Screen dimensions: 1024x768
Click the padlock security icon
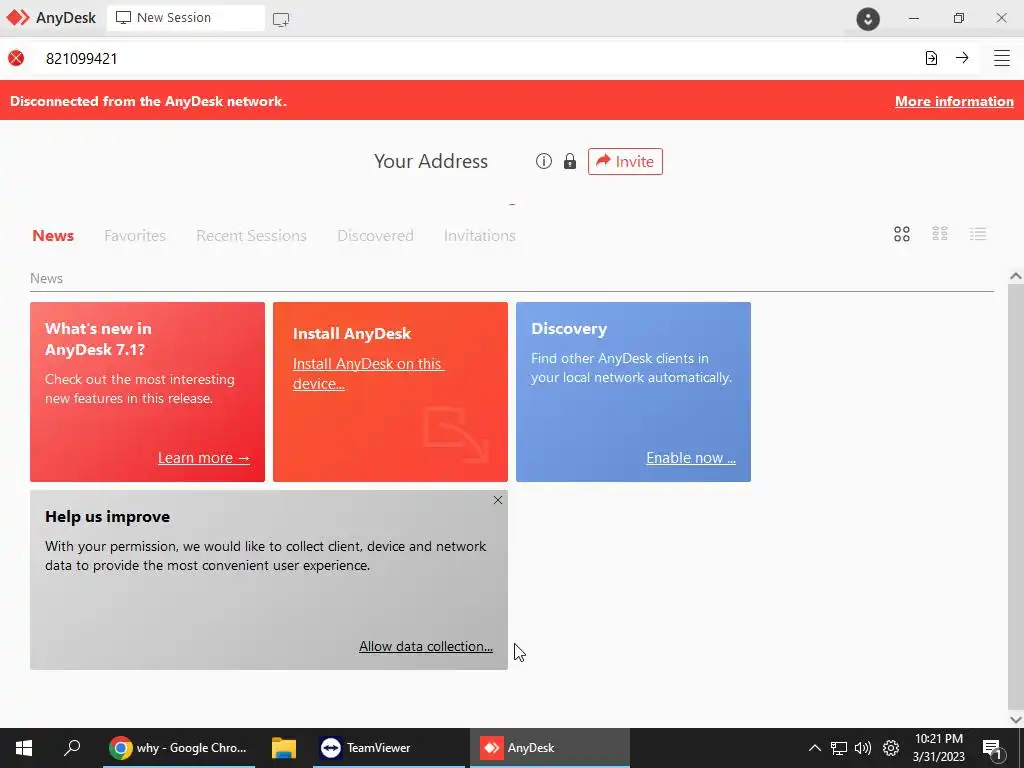click(x=570, y=161)
